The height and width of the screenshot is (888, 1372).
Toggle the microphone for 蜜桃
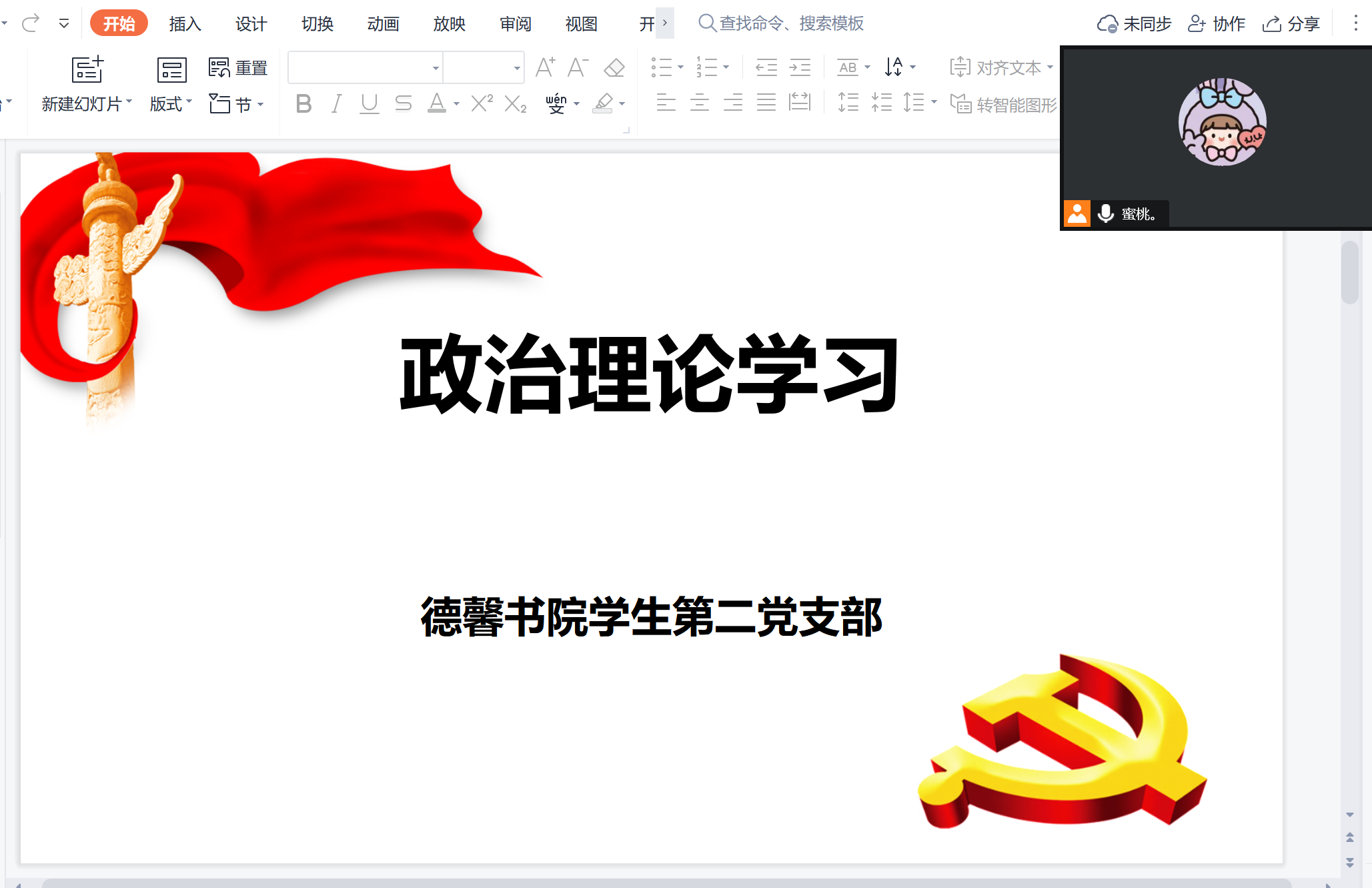click(1105, 213)
